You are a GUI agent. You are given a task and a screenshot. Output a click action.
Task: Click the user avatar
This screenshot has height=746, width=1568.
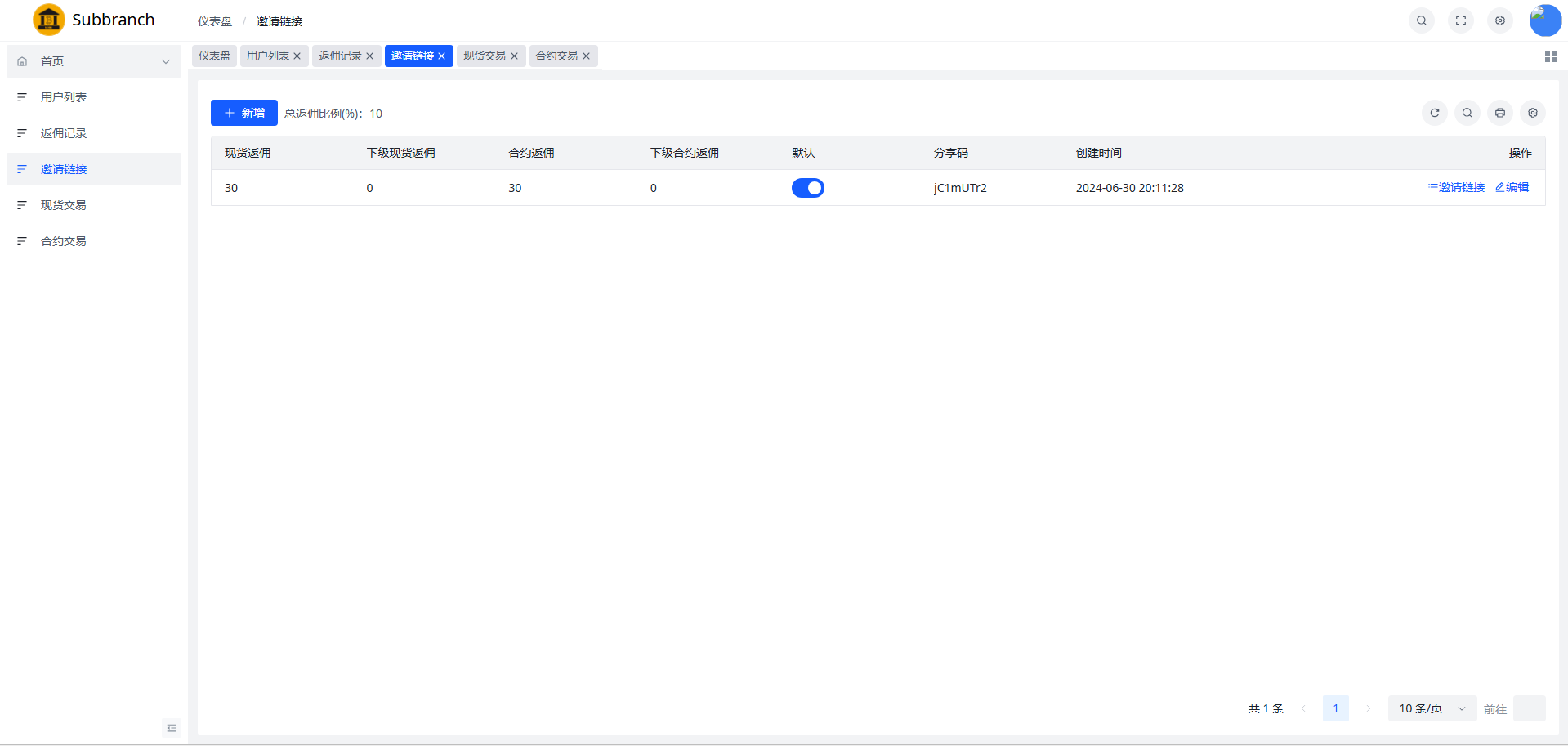(1545, 20)
